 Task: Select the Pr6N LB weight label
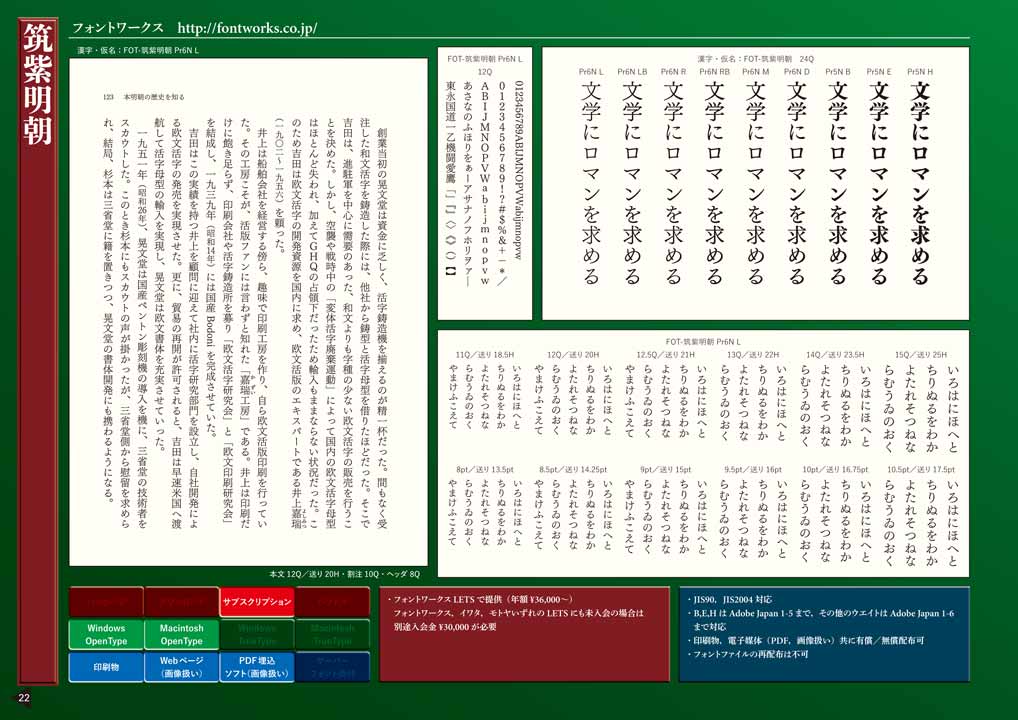632,71
